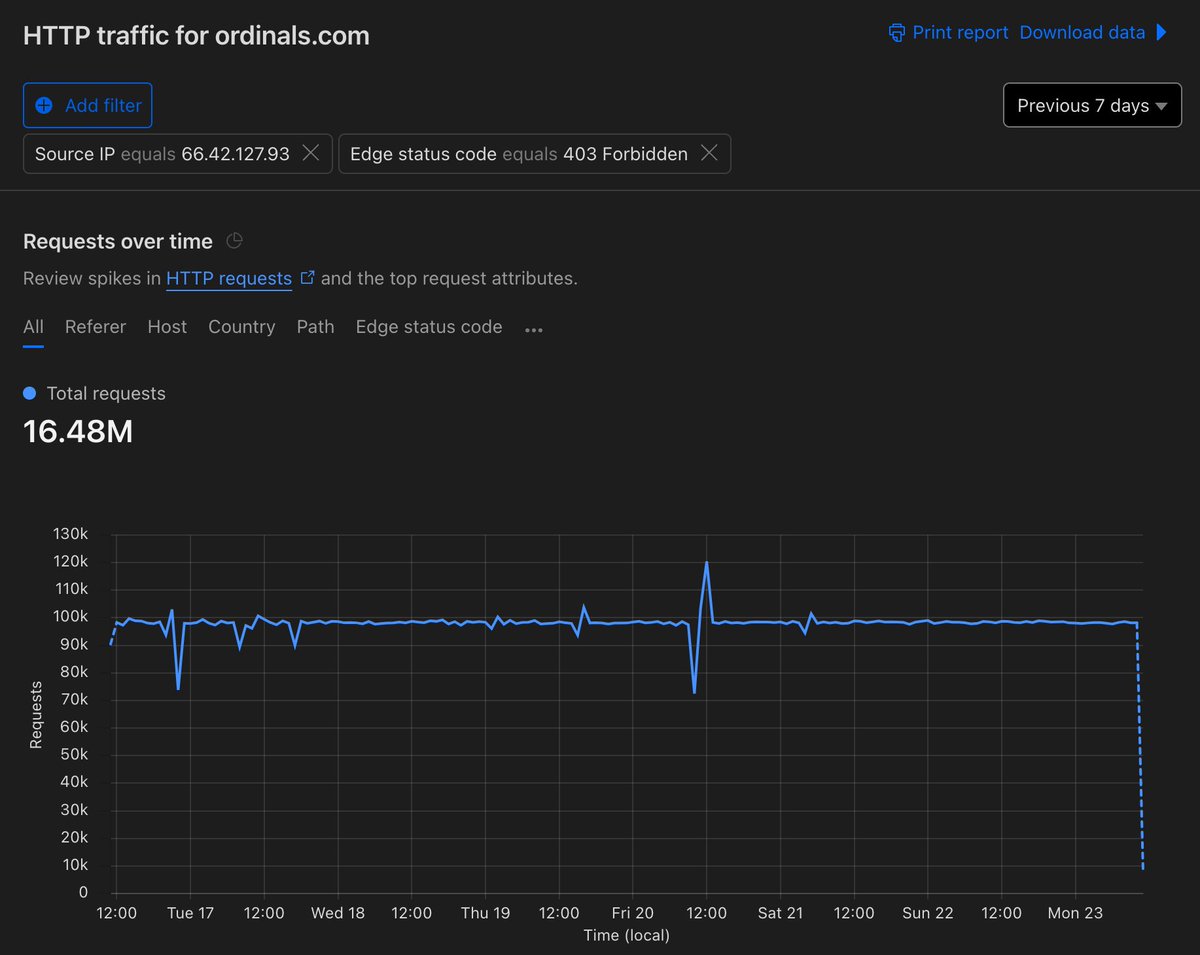Click the 130k y-axis label
This screenshot has width=1200, height=955.
(70, 534)
